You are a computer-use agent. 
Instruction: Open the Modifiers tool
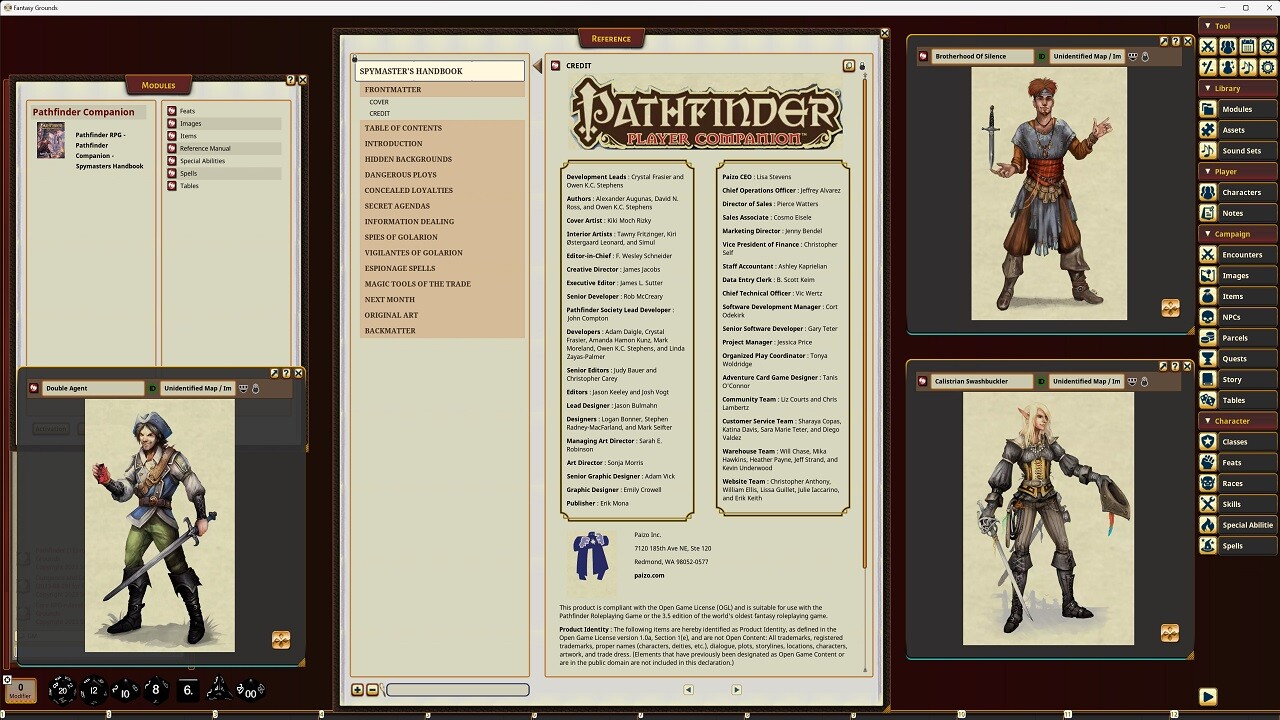[1208, 67]
